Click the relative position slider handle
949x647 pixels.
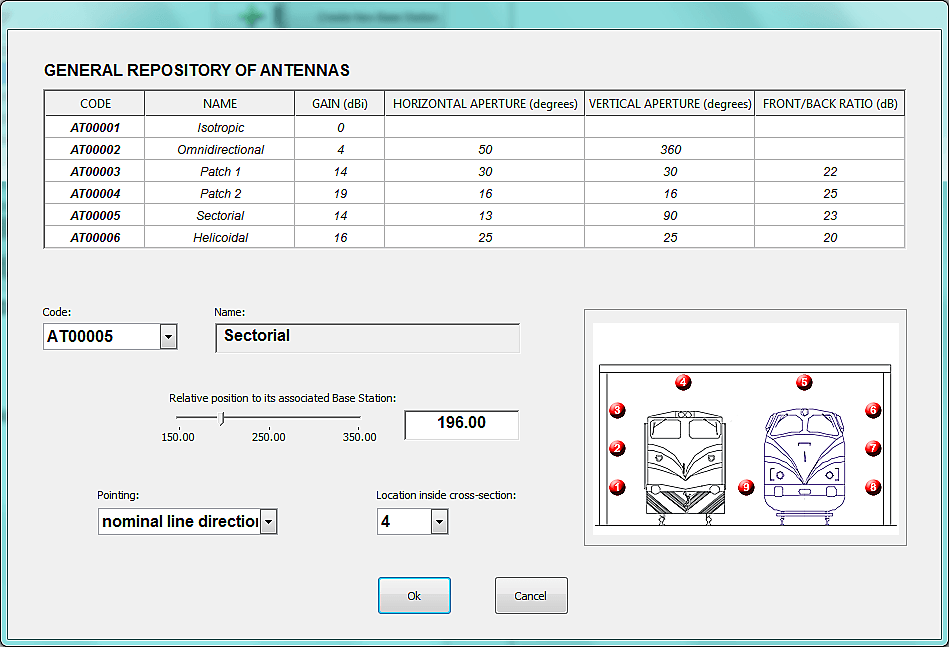tap(222, 417)
